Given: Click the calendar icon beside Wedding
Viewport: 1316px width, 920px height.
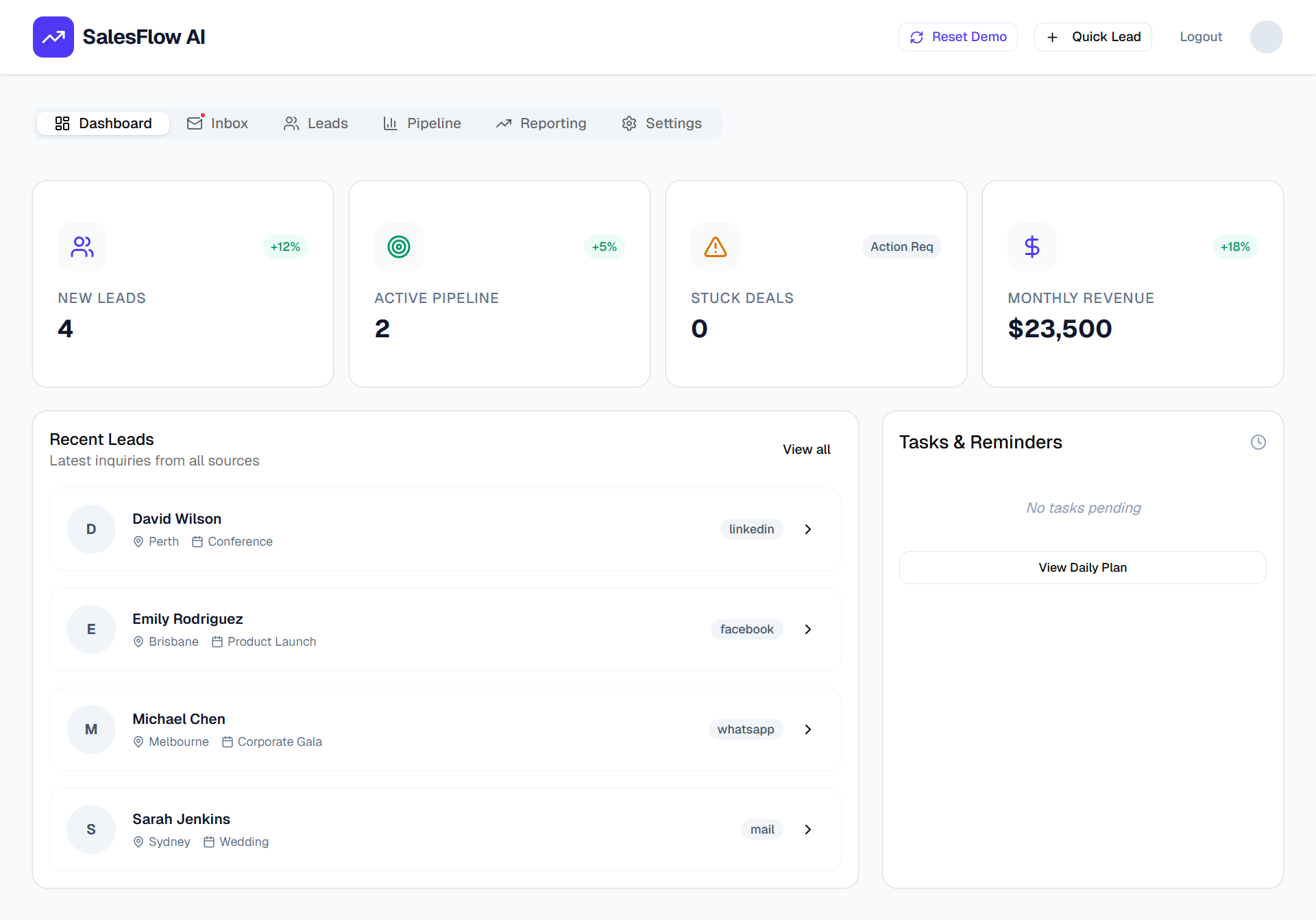Looking at the screenshot, I should click(209, 842).
